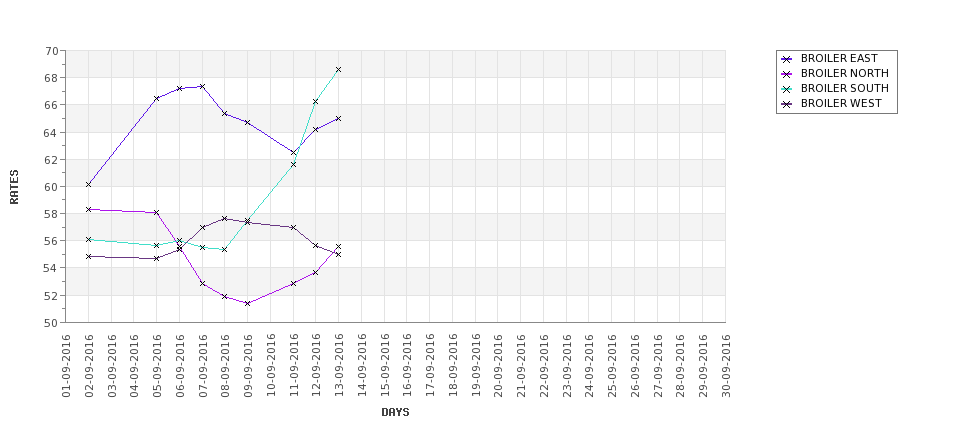Select the BROILER NORTH legend label
Viewport: 975px width, 429px height.
(x=844, y=73)
